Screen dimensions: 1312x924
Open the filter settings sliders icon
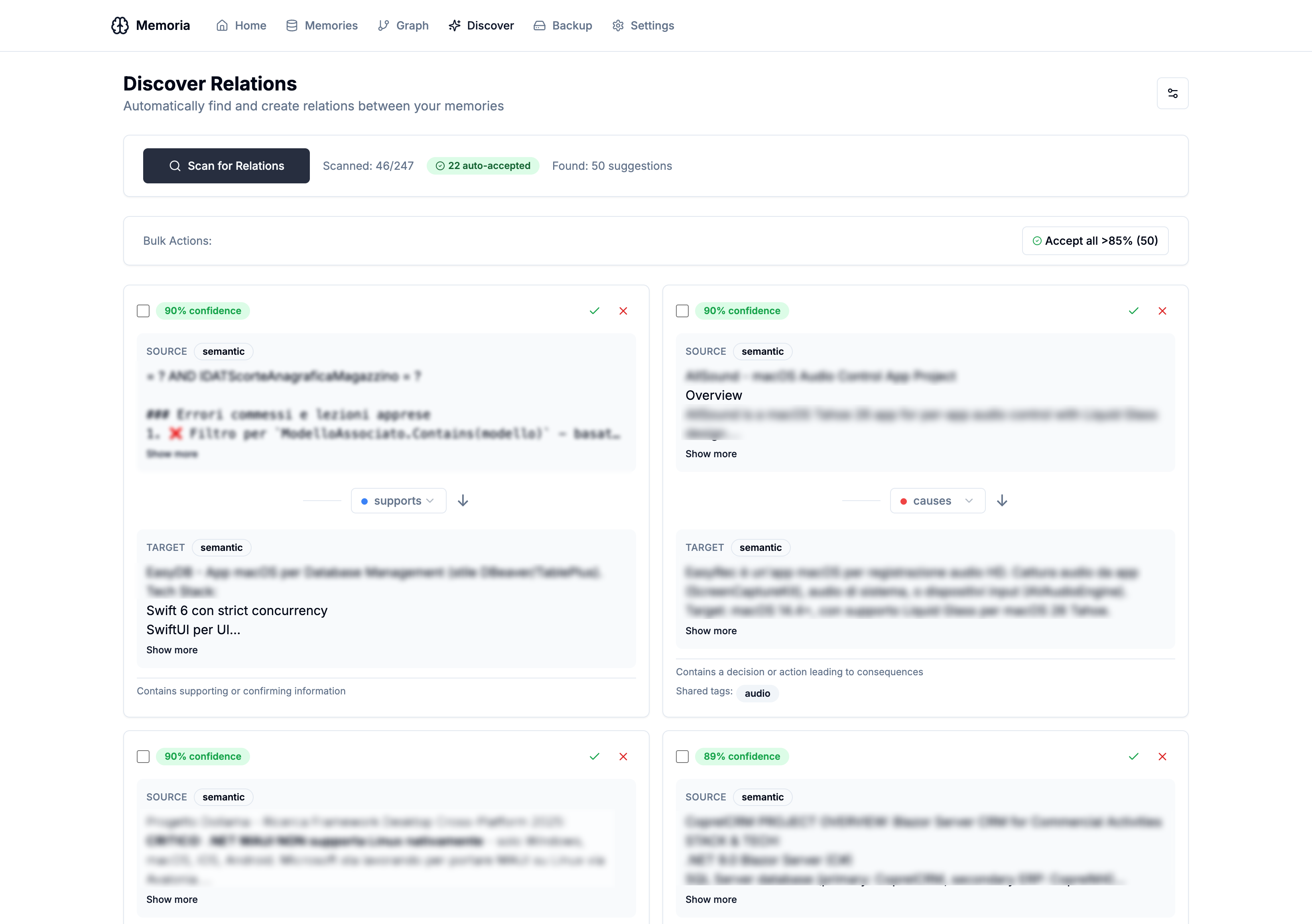pos(1172,93)
